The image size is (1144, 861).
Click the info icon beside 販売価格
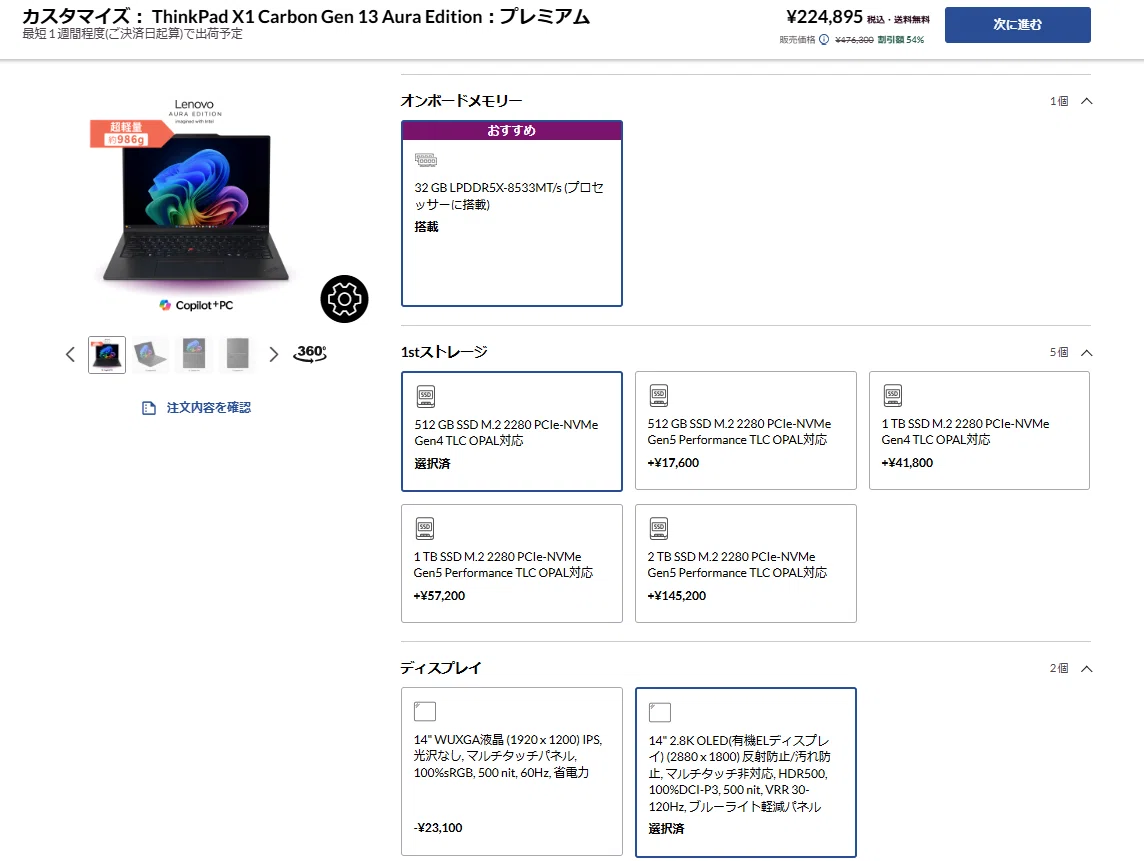(x=824, y=39)
